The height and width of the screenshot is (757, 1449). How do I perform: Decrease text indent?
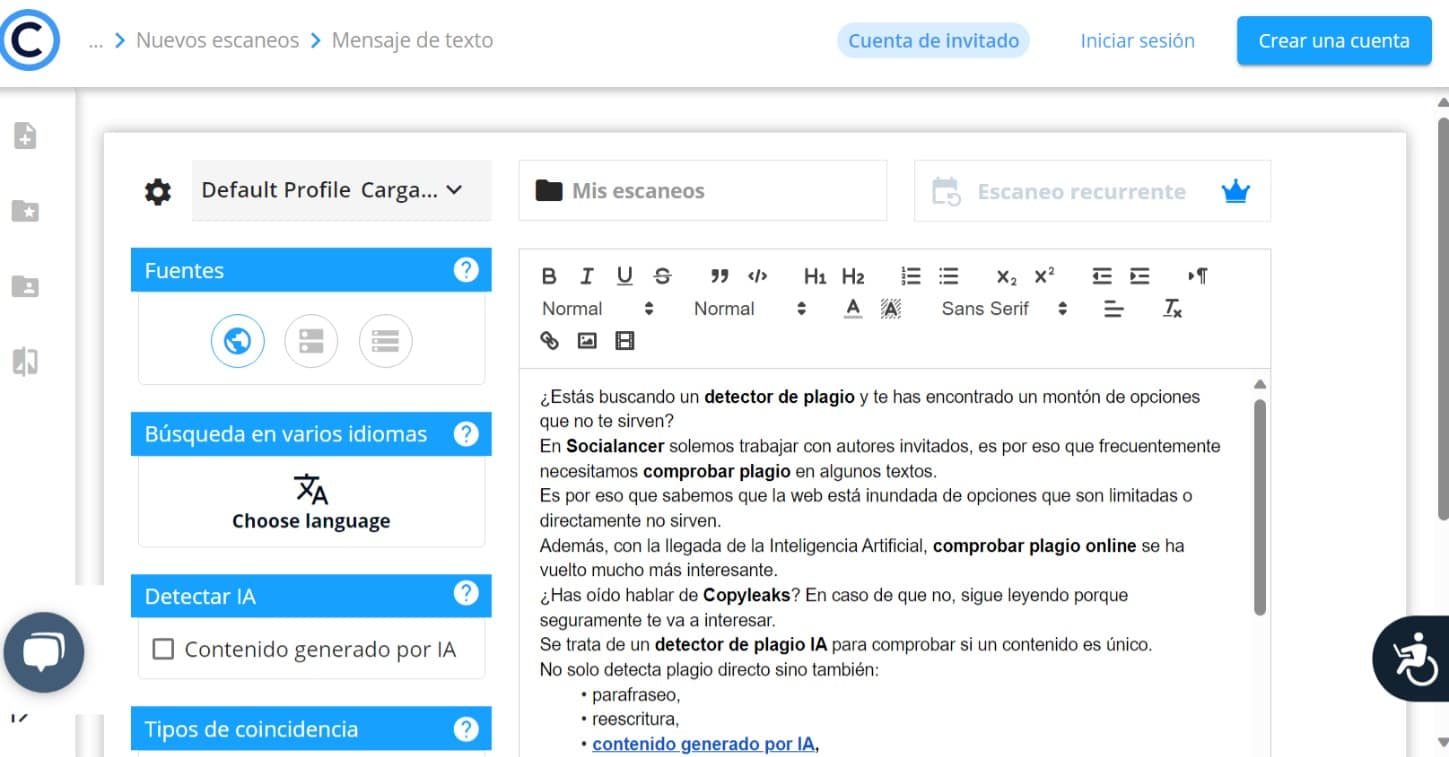(x=1102, y=276)
